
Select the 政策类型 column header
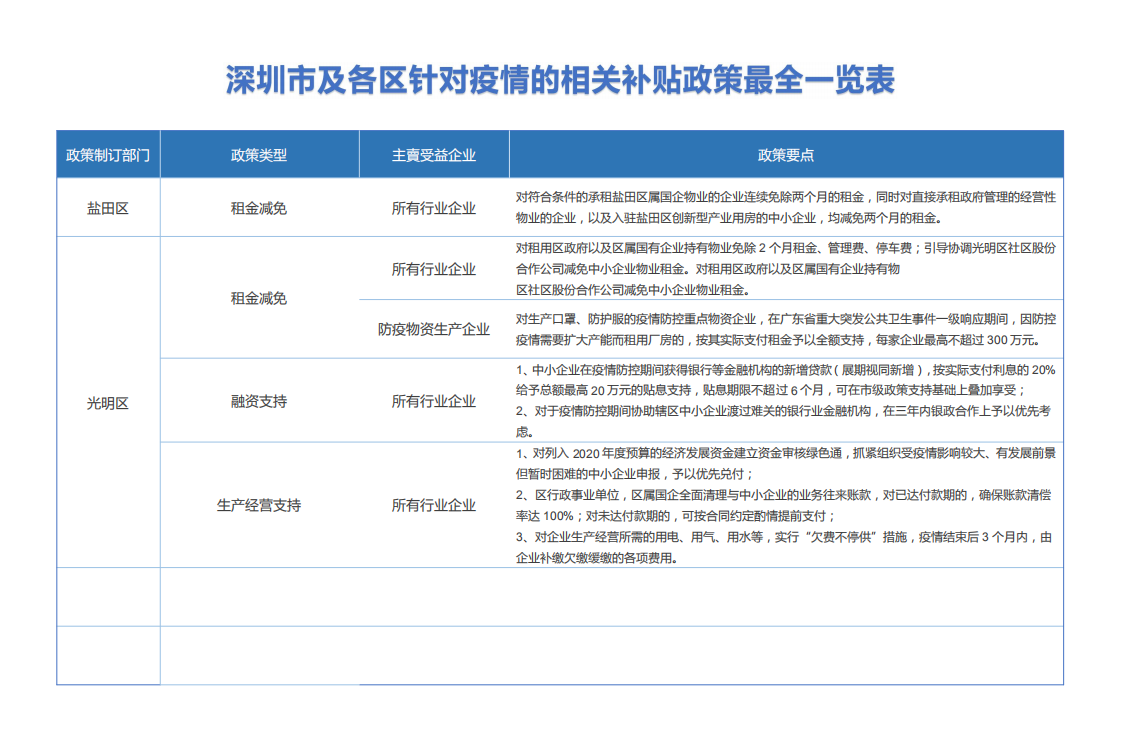click(x=259, y=155)
